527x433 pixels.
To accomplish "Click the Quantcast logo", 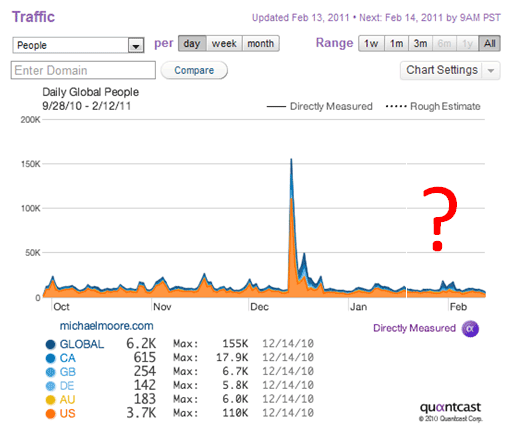I will [x=450, y=407].
